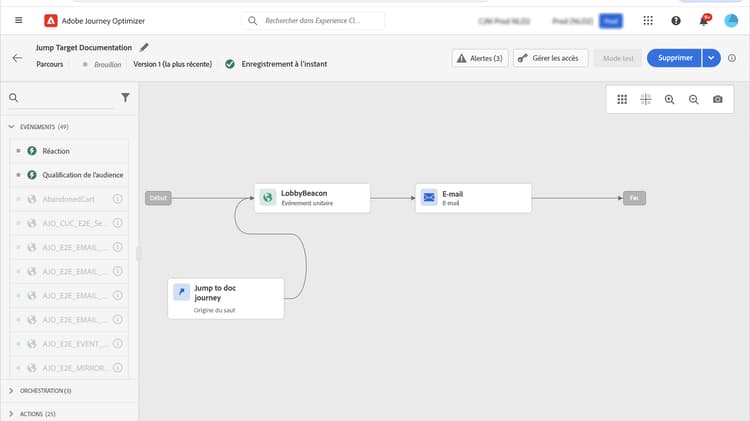The height and width of the screenshot is (421, 750).
Task: Zoom in on the canvas
Action: pos(670,99)
